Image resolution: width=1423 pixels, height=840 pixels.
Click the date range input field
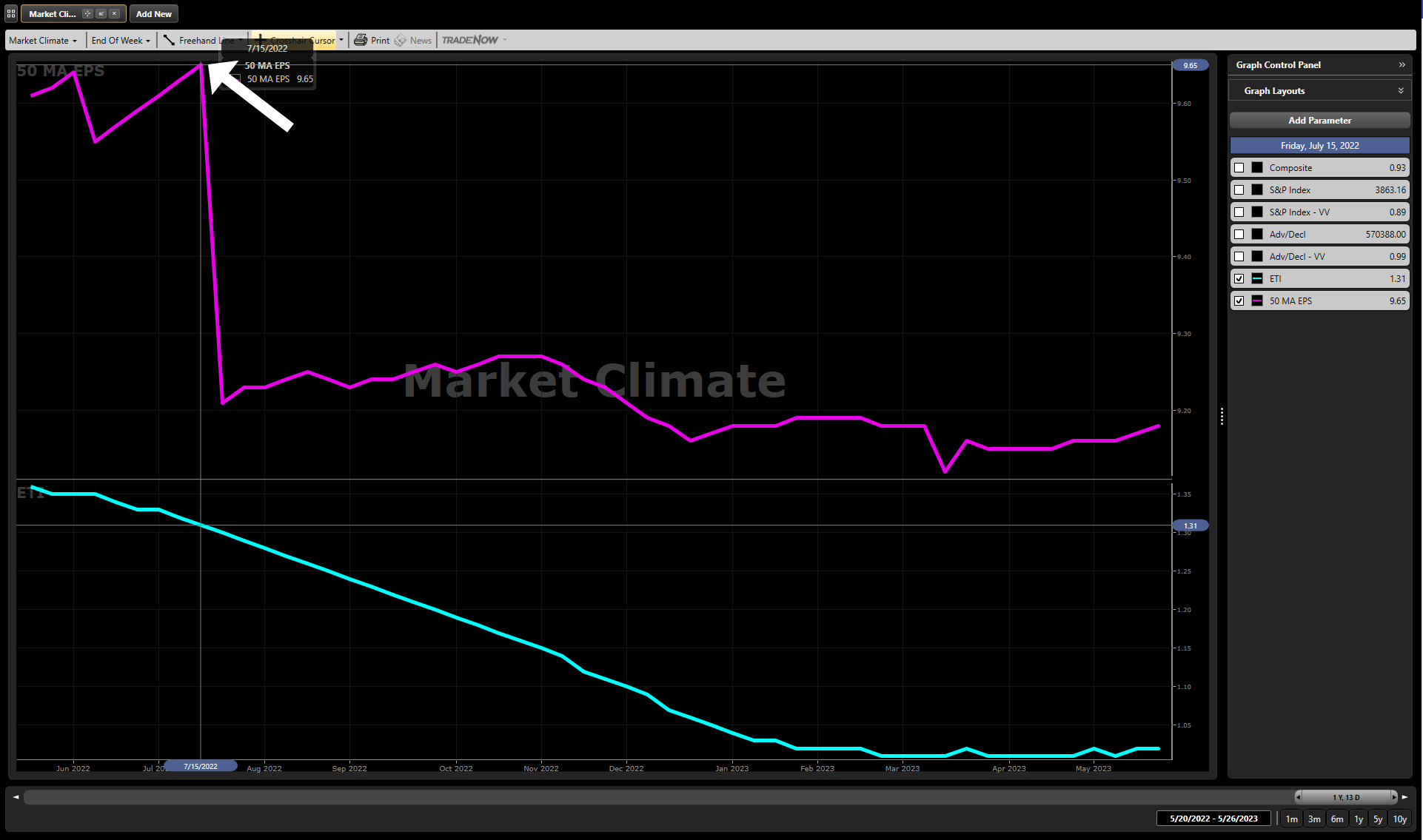coord(1213,819)
